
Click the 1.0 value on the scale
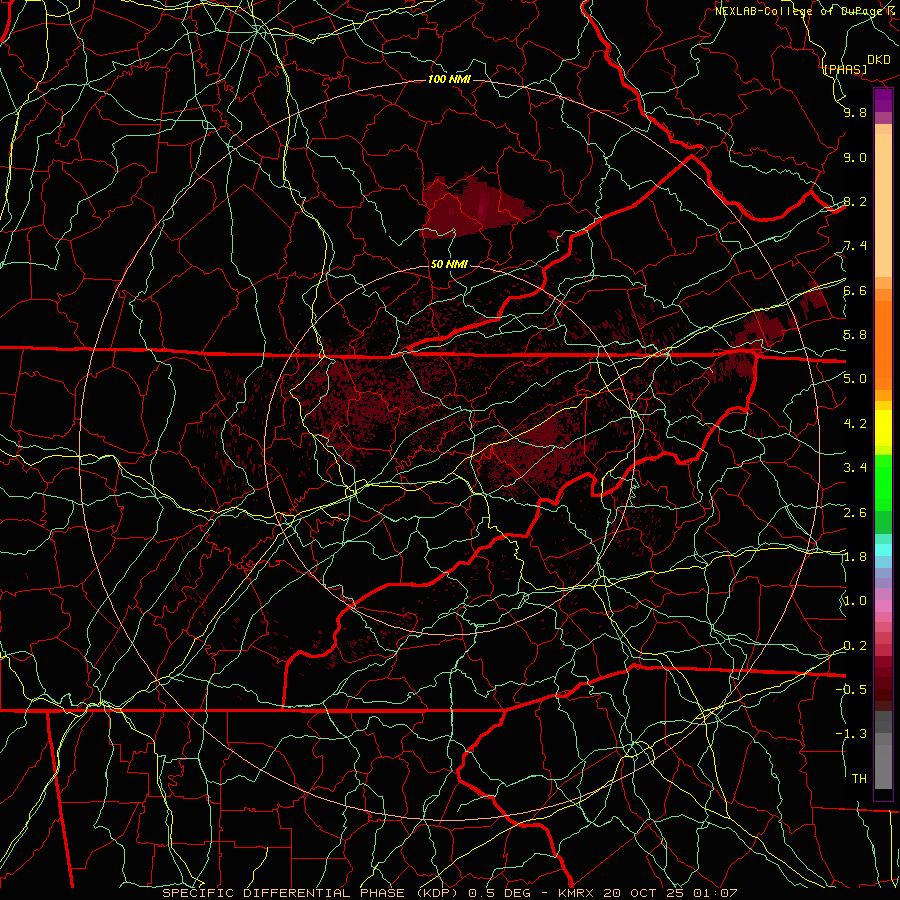pos(855,601)
